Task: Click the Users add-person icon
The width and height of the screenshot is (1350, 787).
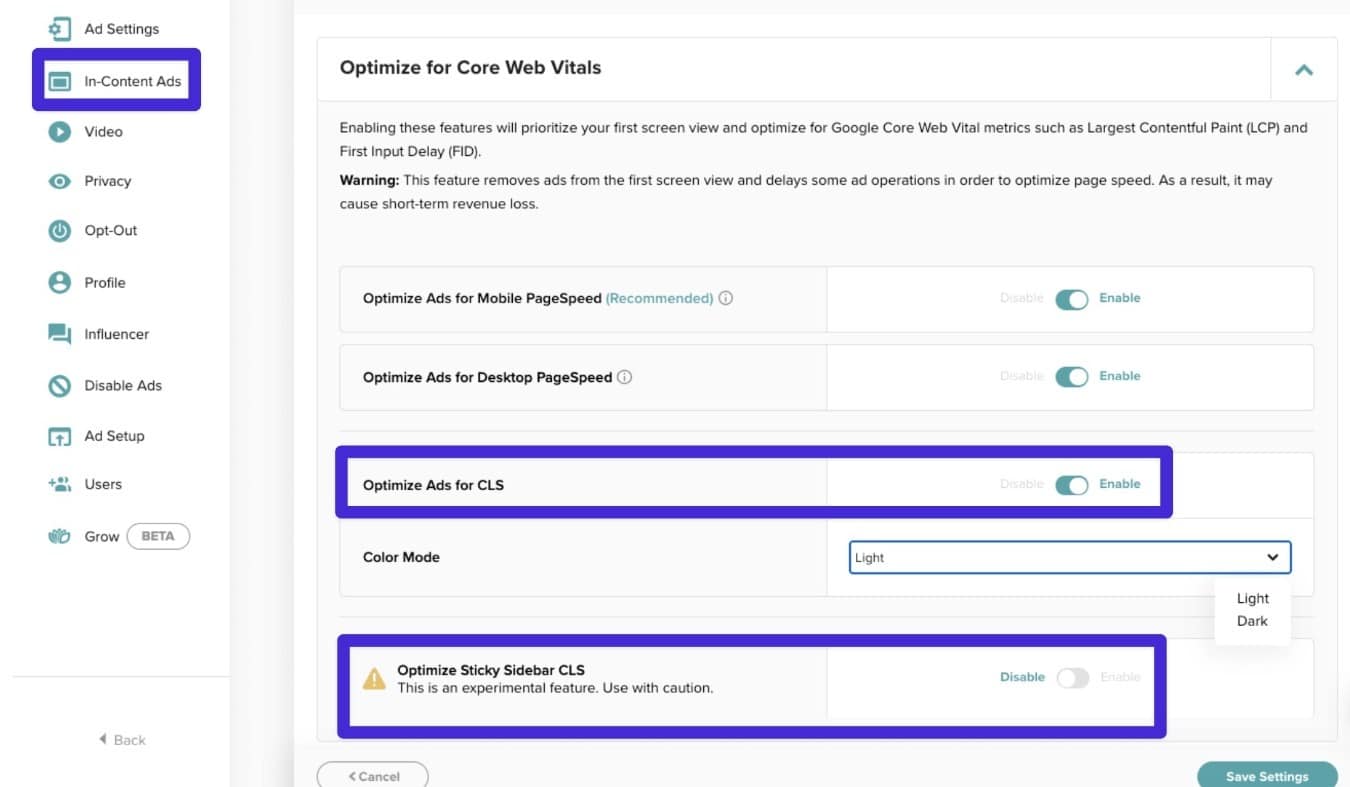Action: pos(60,484)
